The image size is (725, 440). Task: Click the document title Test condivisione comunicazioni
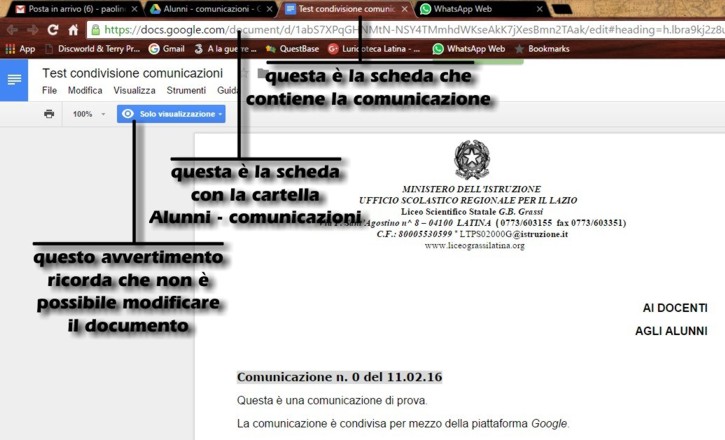[132, 73]
